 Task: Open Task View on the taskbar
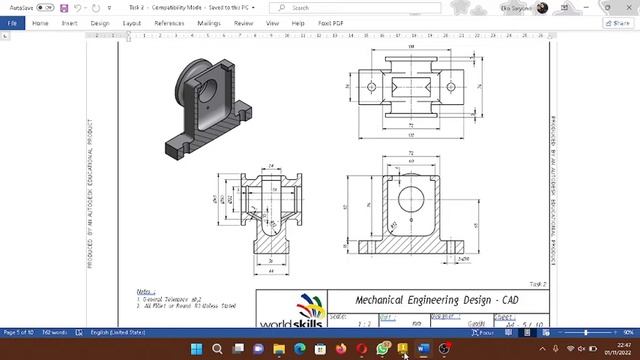click(238, 349)
